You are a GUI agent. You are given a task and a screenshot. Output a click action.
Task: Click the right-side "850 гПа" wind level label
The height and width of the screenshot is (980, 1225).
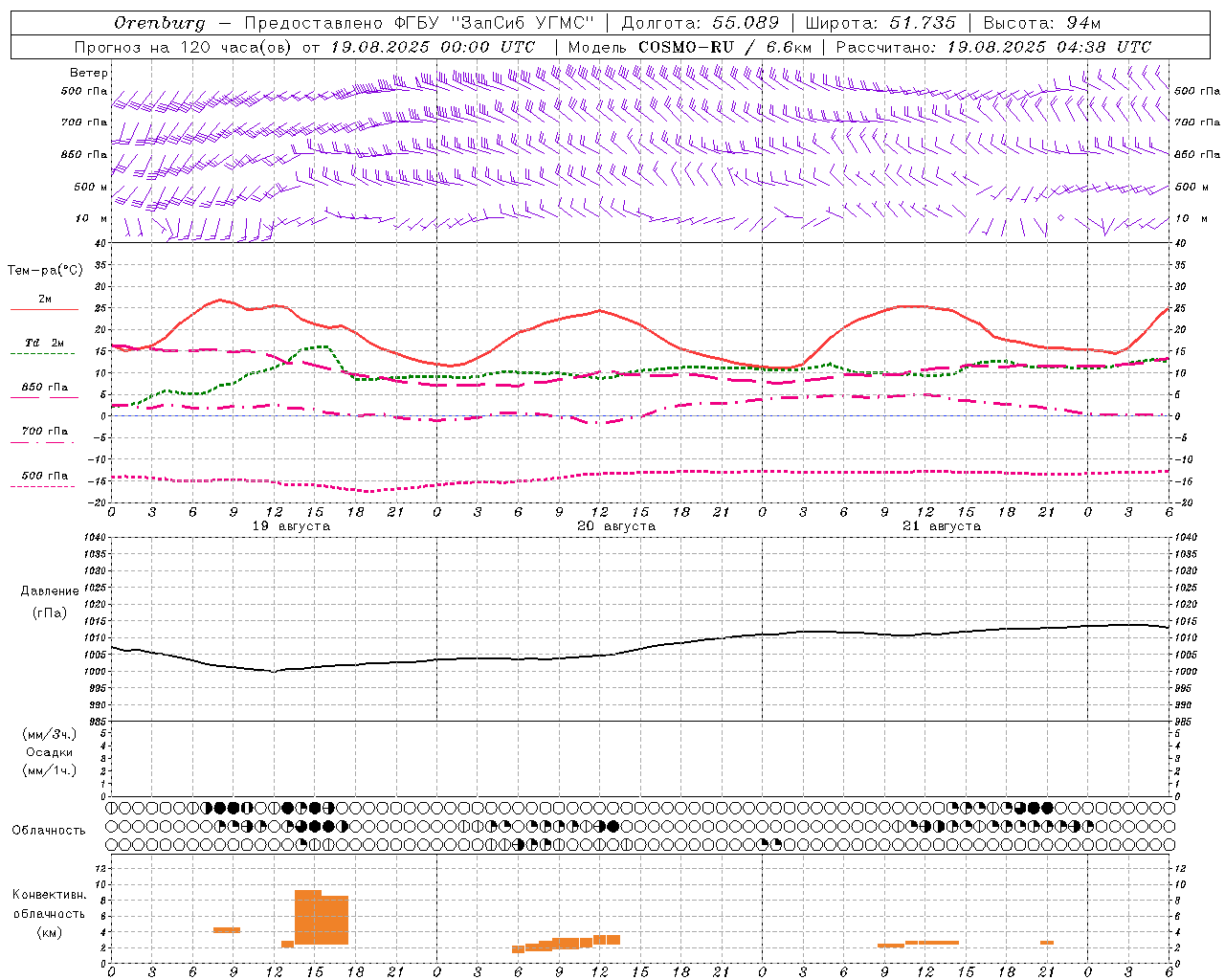1197,154
